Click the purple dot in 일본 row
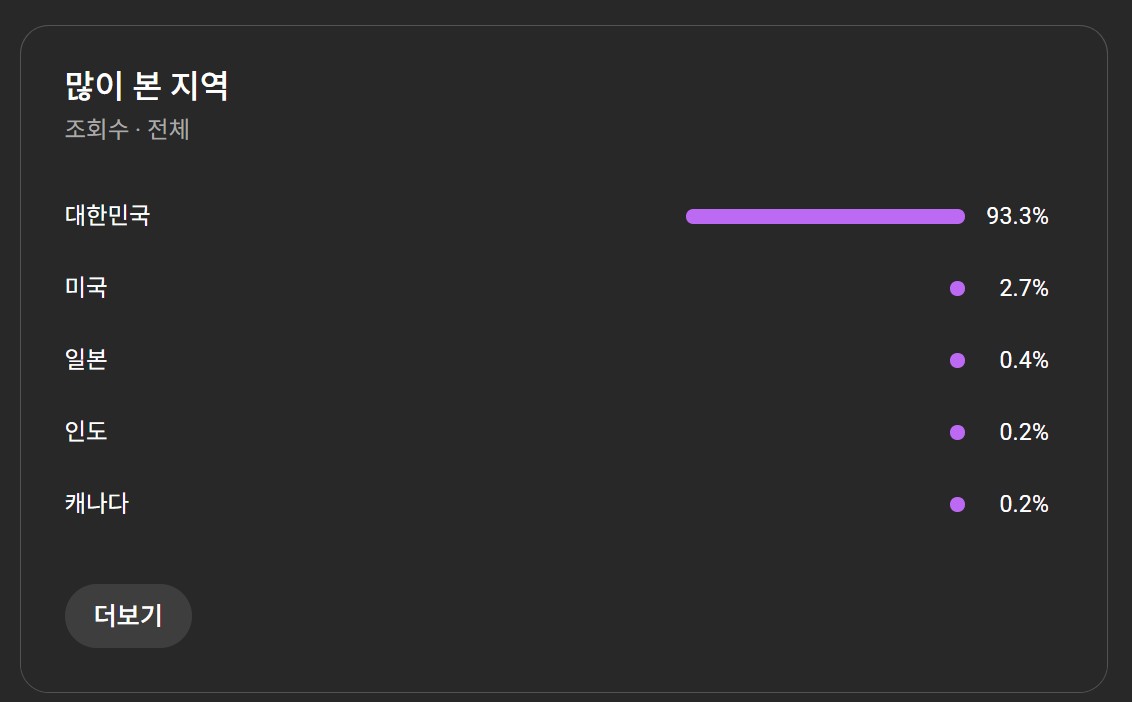 957,361
